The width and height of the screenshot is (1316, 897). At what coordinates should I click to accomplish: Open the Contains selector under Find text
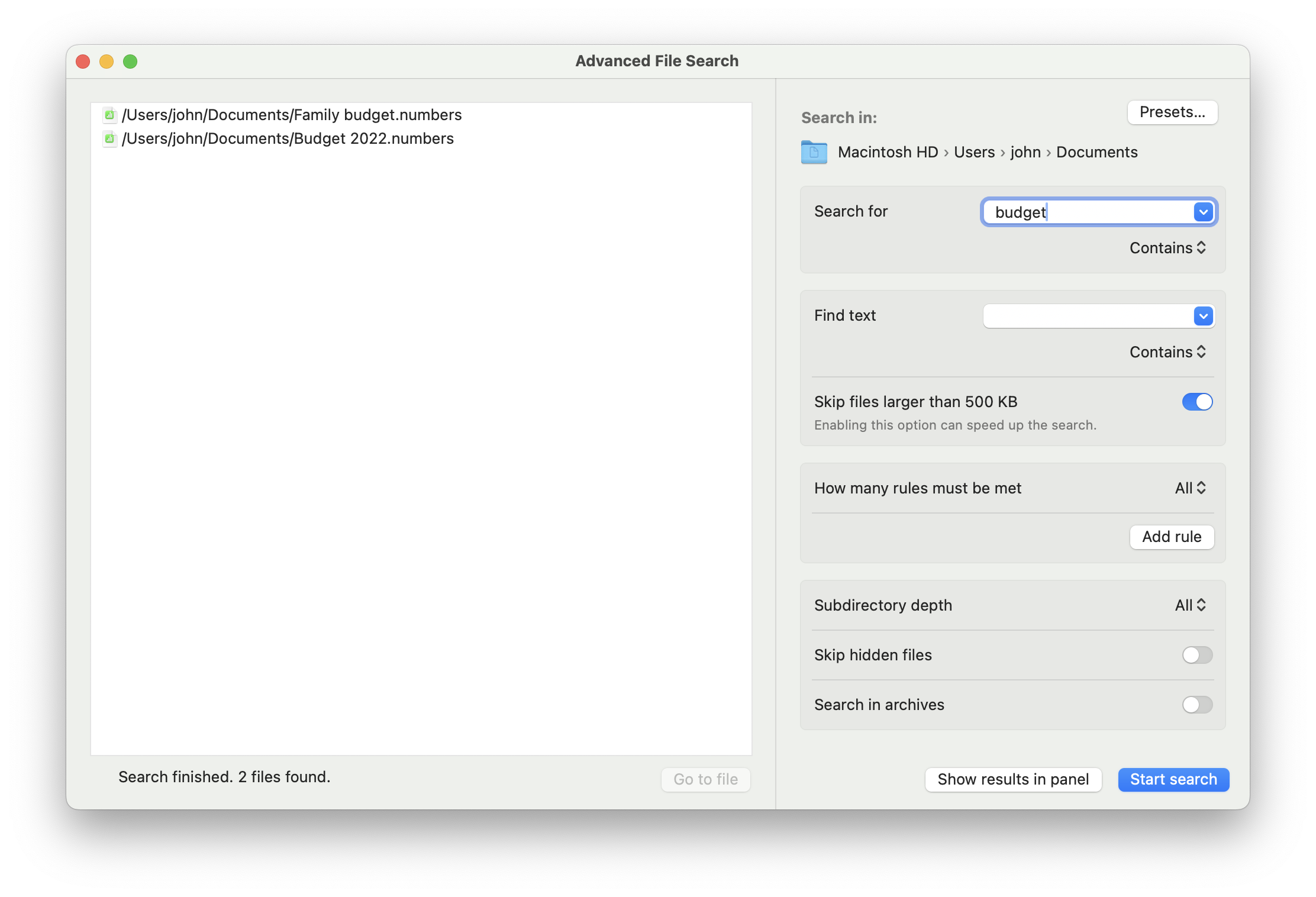click(1167, 351)
